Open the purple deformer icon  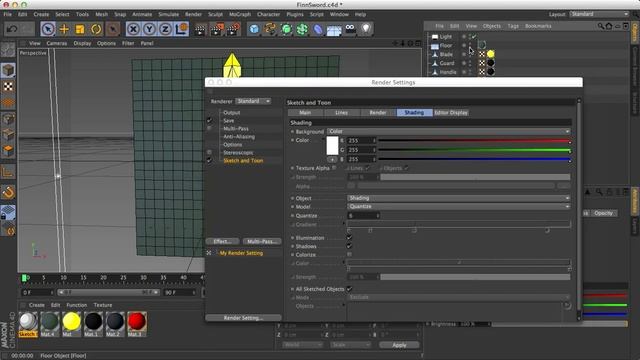(x=318, y=29)
